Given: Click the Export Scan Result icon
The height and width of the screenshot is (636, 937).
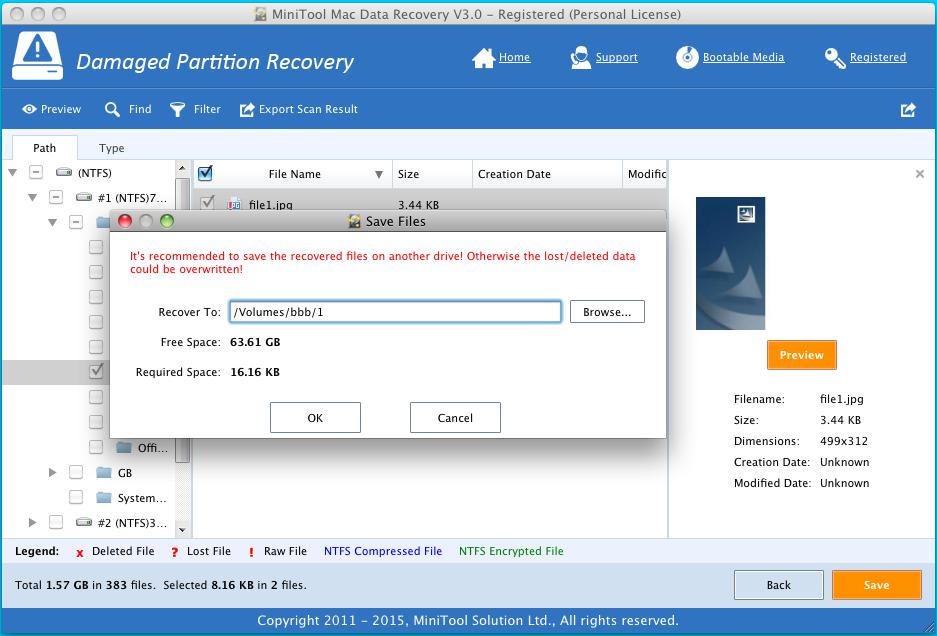Looking at the screenshot, I should tap(247, 110).
